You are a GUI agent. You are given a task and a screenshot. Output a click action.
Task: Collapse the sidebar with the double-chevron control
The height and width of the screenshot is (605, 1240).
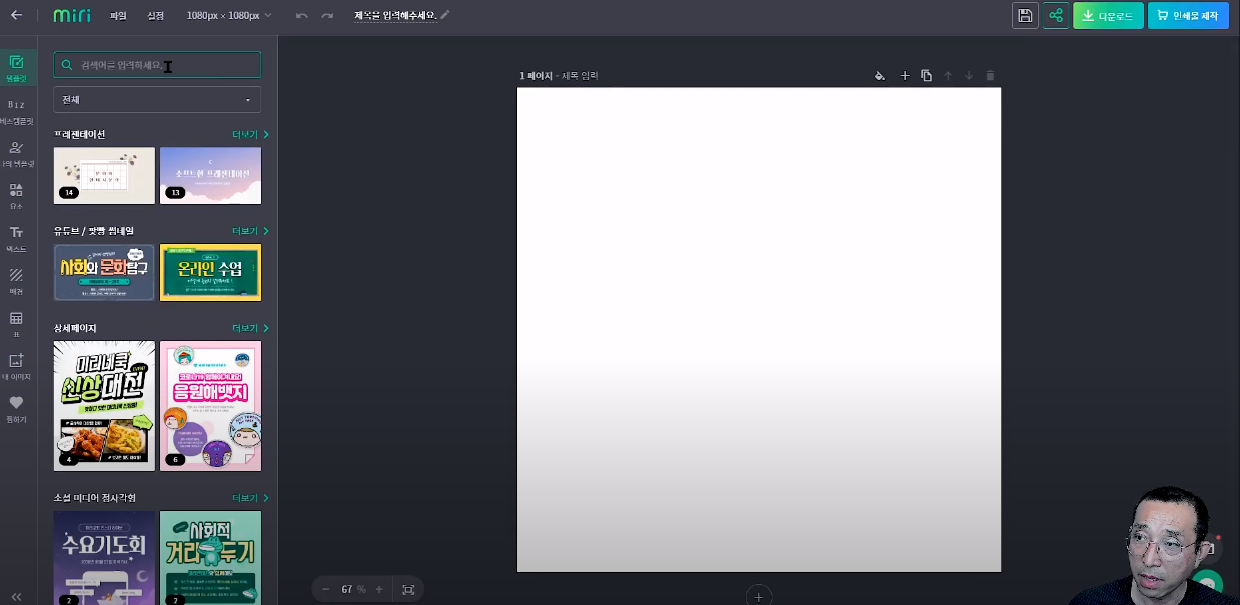(16, 596)
